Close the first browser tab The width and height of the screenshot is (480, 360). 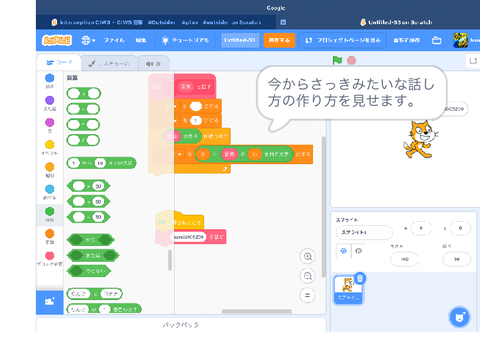point(283,22)
